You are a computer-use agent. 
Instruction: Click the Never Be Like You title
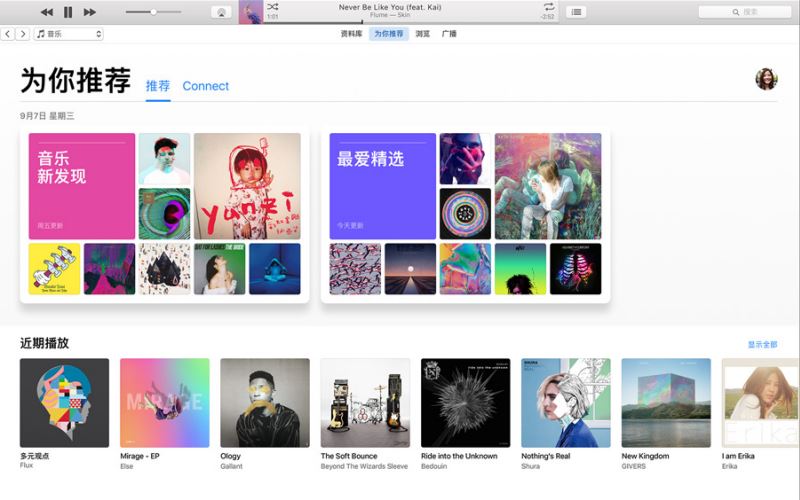(x=390, y=7)
